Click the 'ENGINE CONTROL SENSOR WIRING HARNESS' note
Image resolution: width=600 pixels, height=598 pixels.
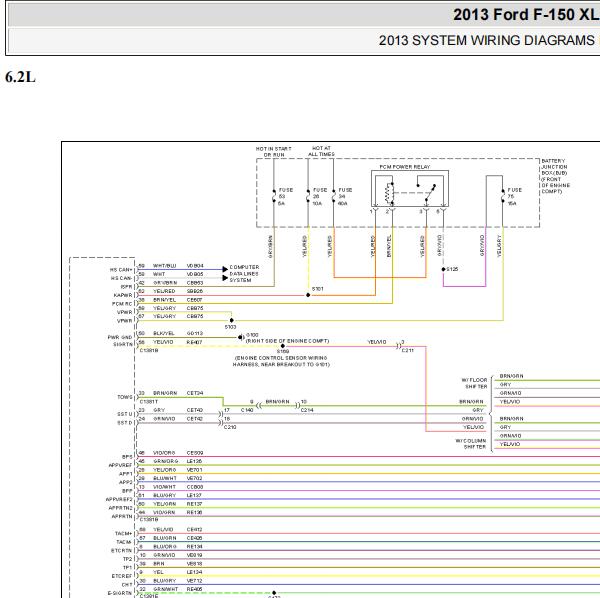(x=281, y=361)
